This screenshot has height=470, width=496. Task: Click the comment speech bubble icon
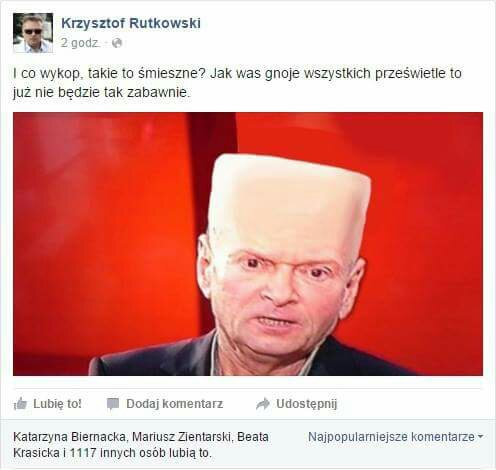tap(113, 404)
